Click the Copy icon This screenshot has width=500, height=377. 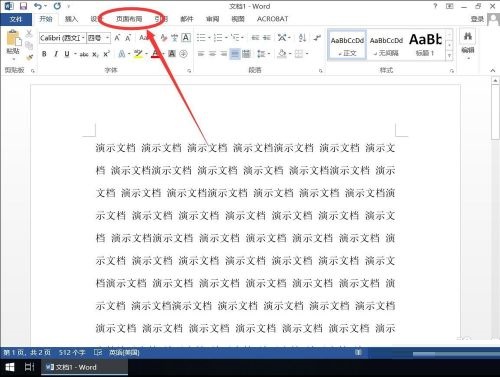point(29,45)
